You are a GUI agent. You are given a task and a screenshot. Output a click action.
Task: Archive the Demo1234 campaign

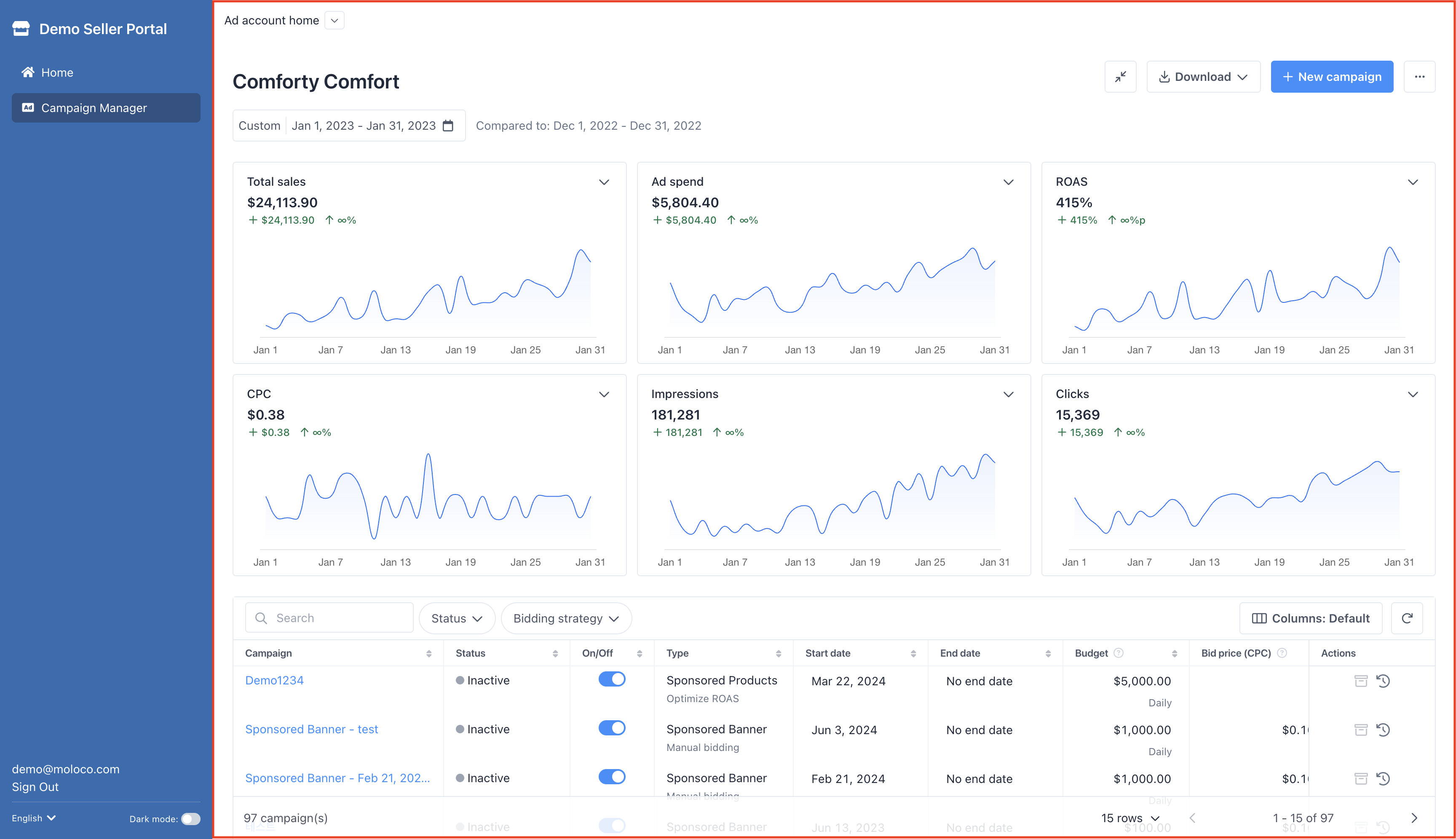pyautogui.click(x=1360, y=681)
